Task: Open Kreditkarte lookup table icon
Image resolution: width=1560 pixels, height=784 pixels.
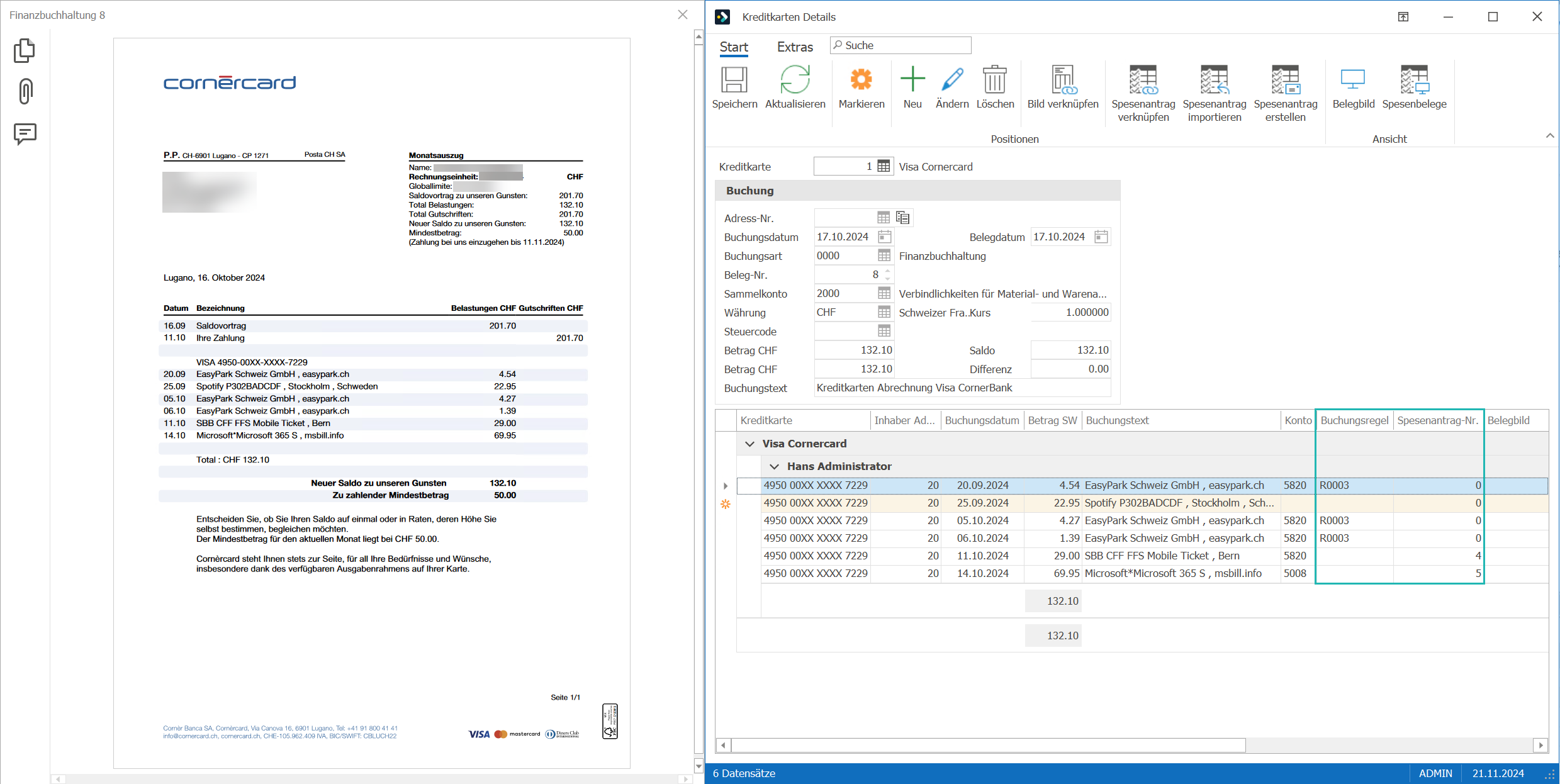Action: click(884, 166)
